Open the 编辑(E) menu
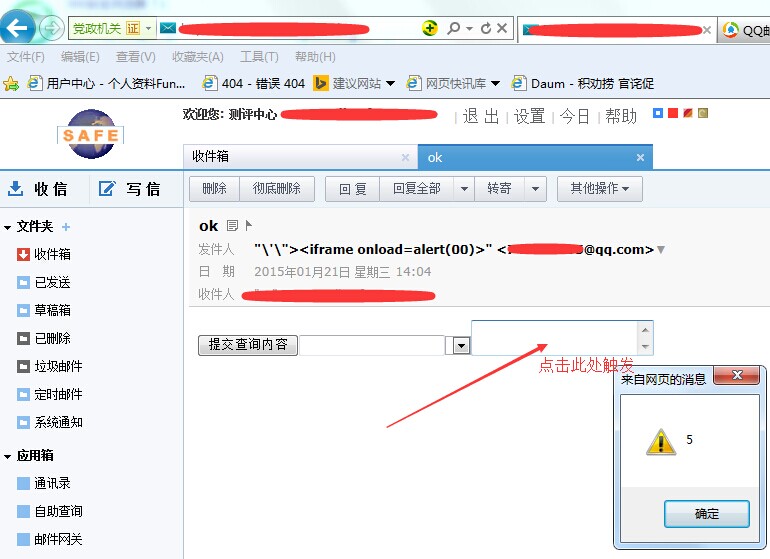This screenshot has width=770, height=559. [x=80, y=57]
